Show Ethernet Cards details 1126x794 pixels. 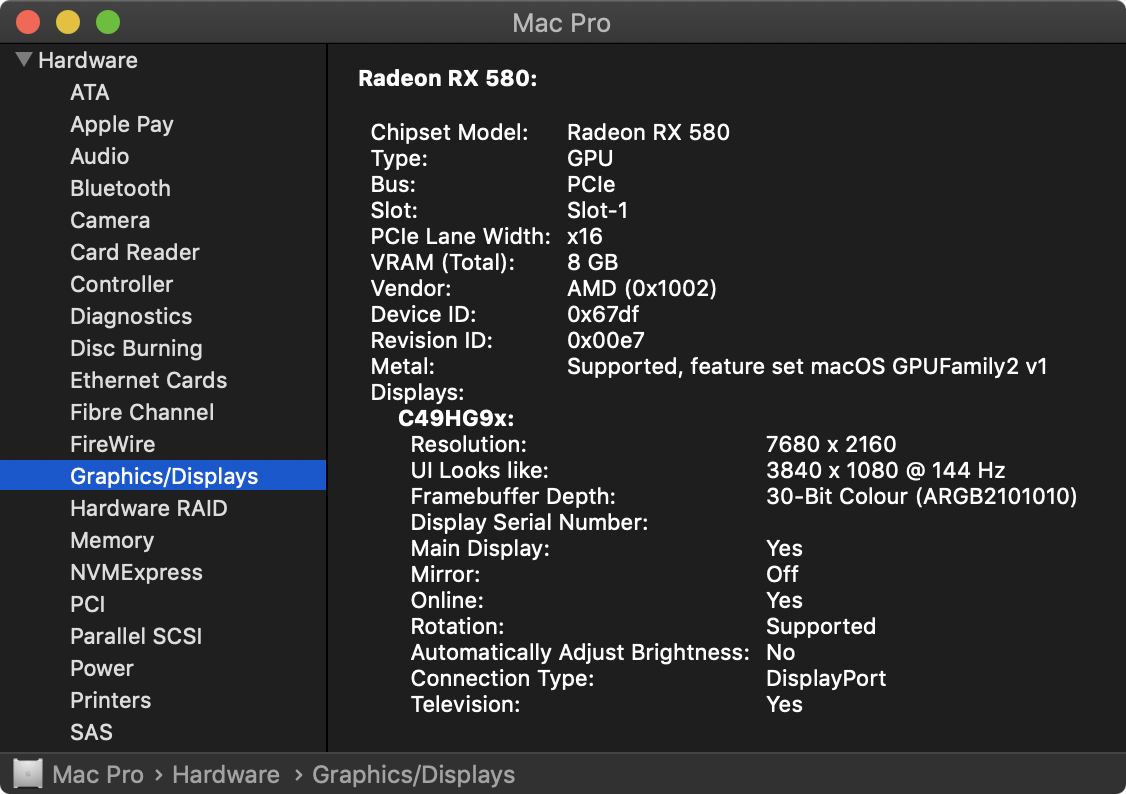pos(148,380)
